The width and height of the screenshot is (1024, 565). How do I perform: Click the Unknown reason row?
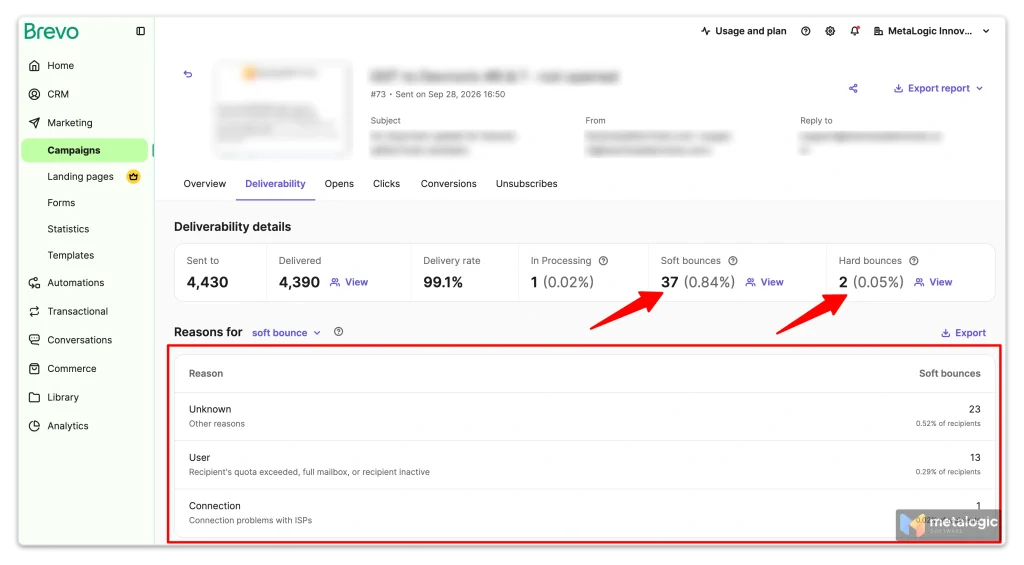584,416
